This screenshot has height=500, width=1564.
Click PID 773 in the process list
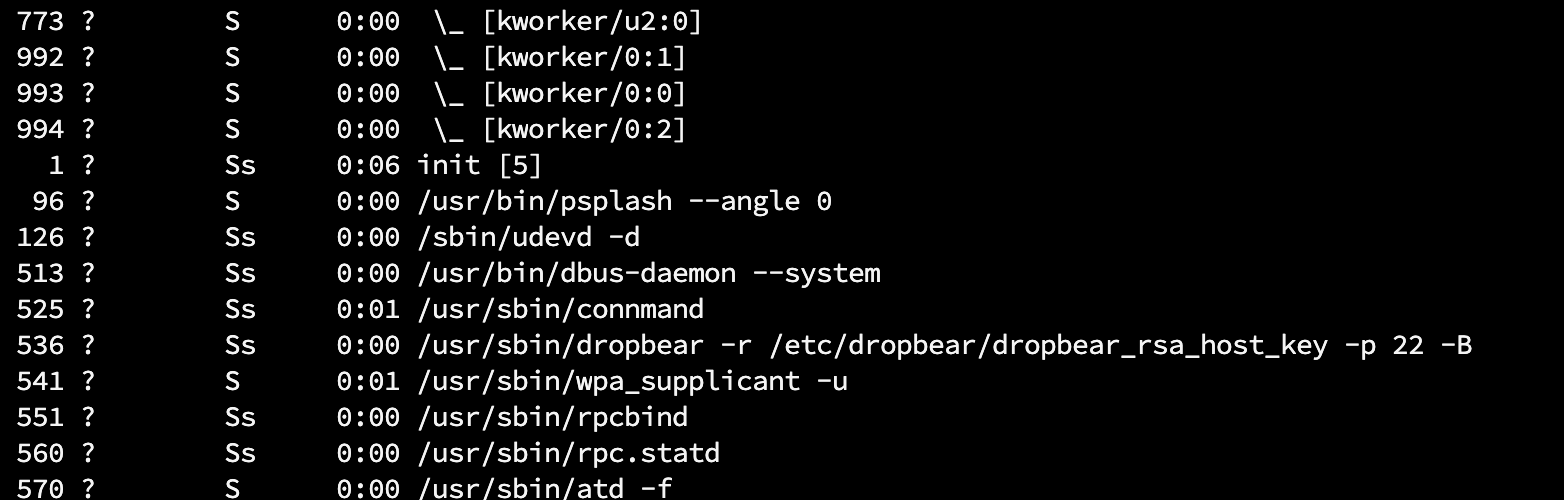pyautogui.click(x=40, y=21)
